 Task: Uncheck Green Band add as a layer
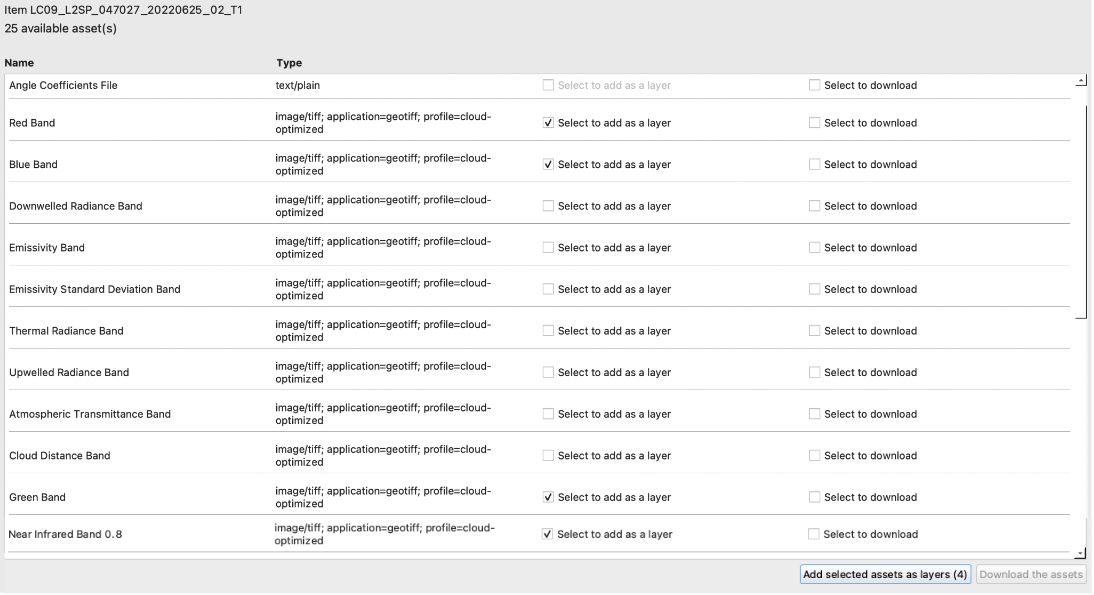click(548, 497)
